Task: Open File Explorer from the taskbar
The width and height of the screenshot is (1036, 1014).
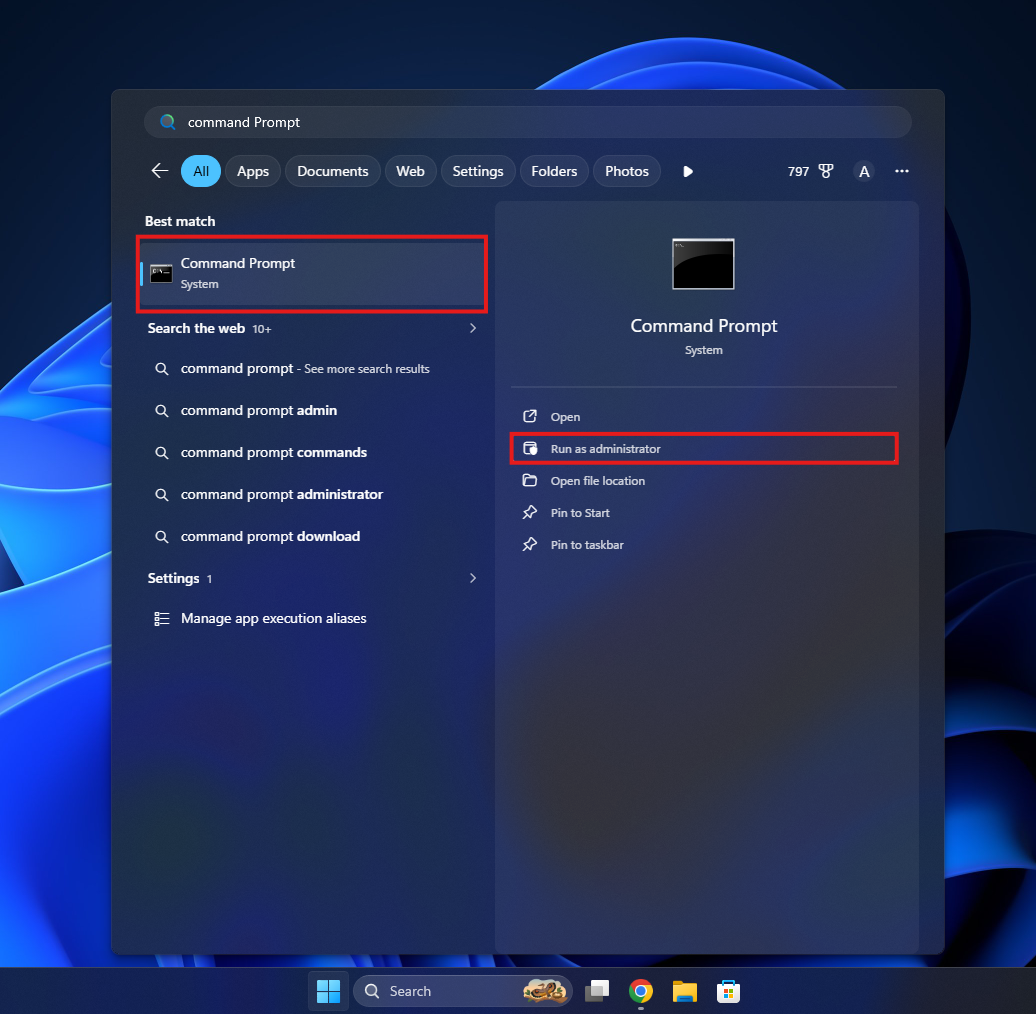Action: [x=684, y=991]
